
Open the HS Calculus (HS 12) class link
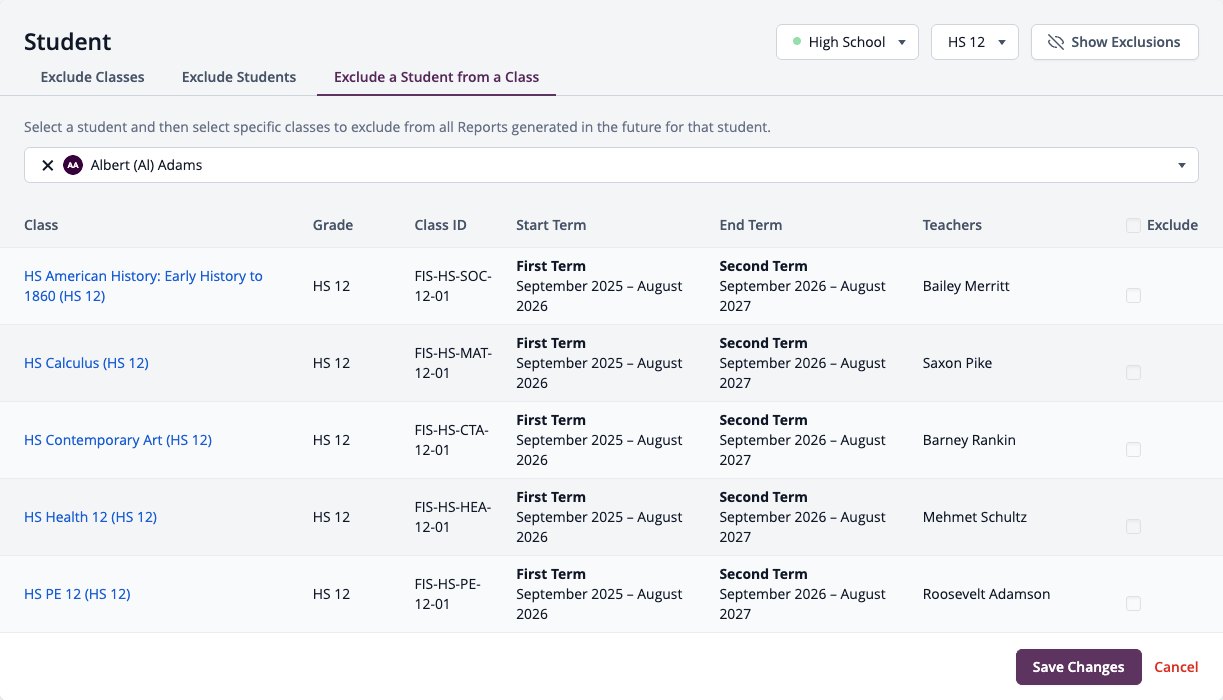(x=86, y=363)
